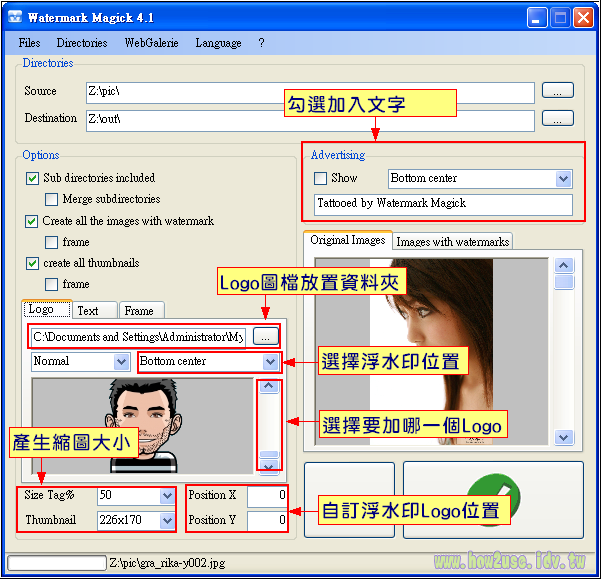Click the Tattooed by Watermark Magick field
The image size is (601, 579).
443,204
